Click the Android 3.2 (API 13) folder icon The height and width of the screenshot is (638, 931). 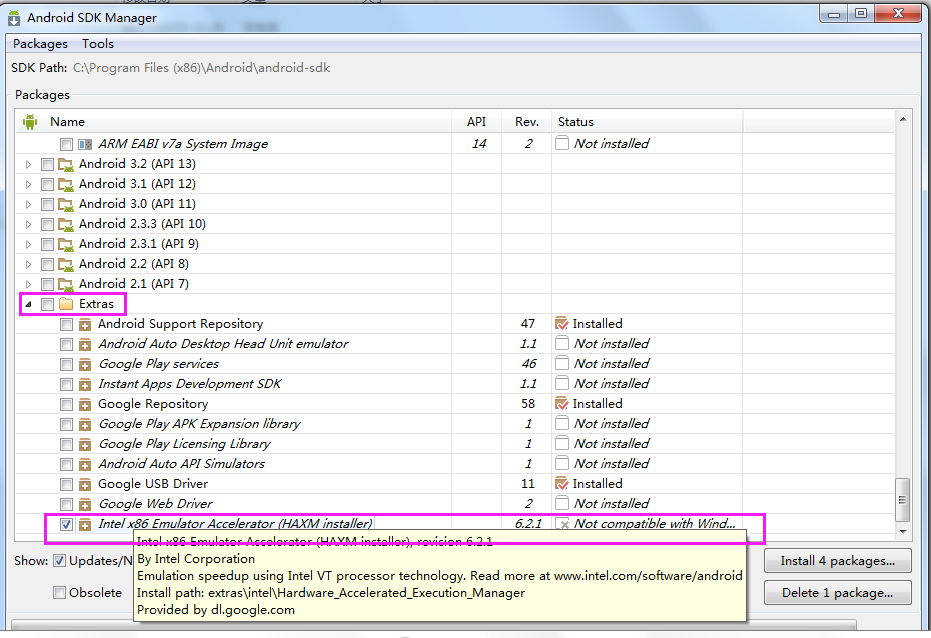pyautogui.click(x=66, y=164)
